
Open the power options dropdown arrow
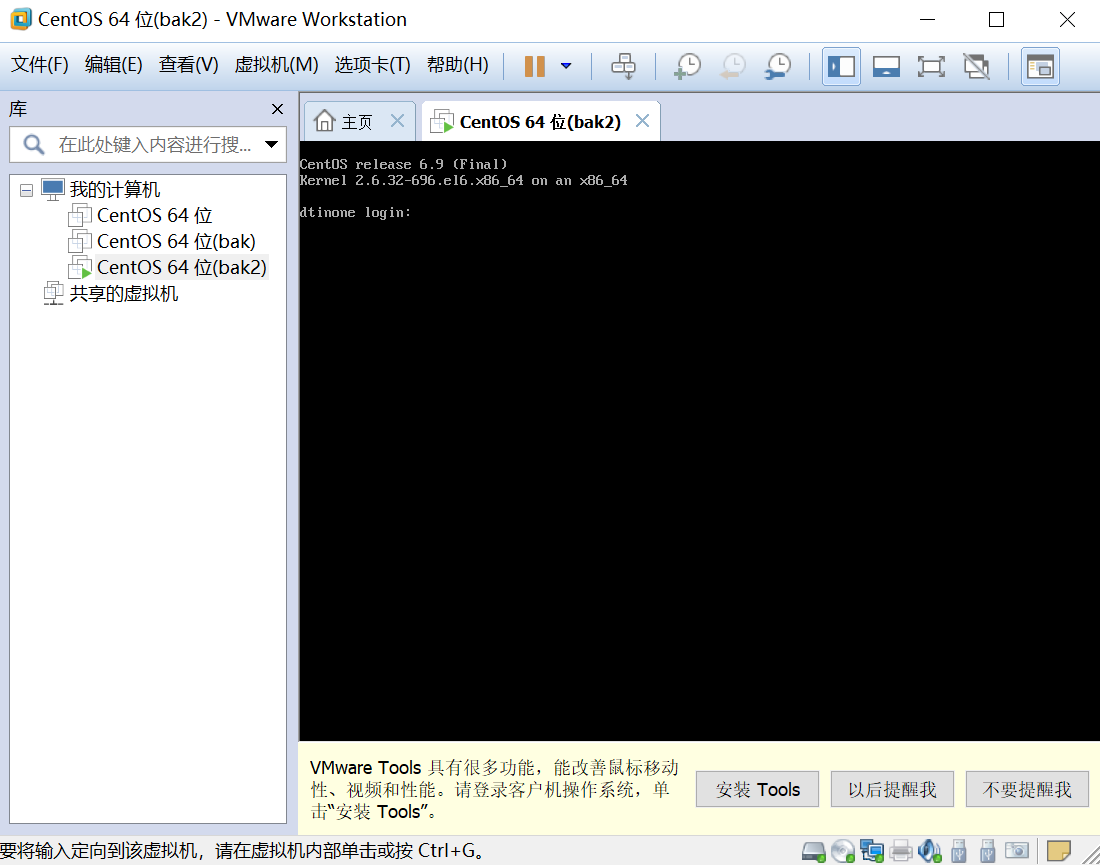tap(566, 66)
